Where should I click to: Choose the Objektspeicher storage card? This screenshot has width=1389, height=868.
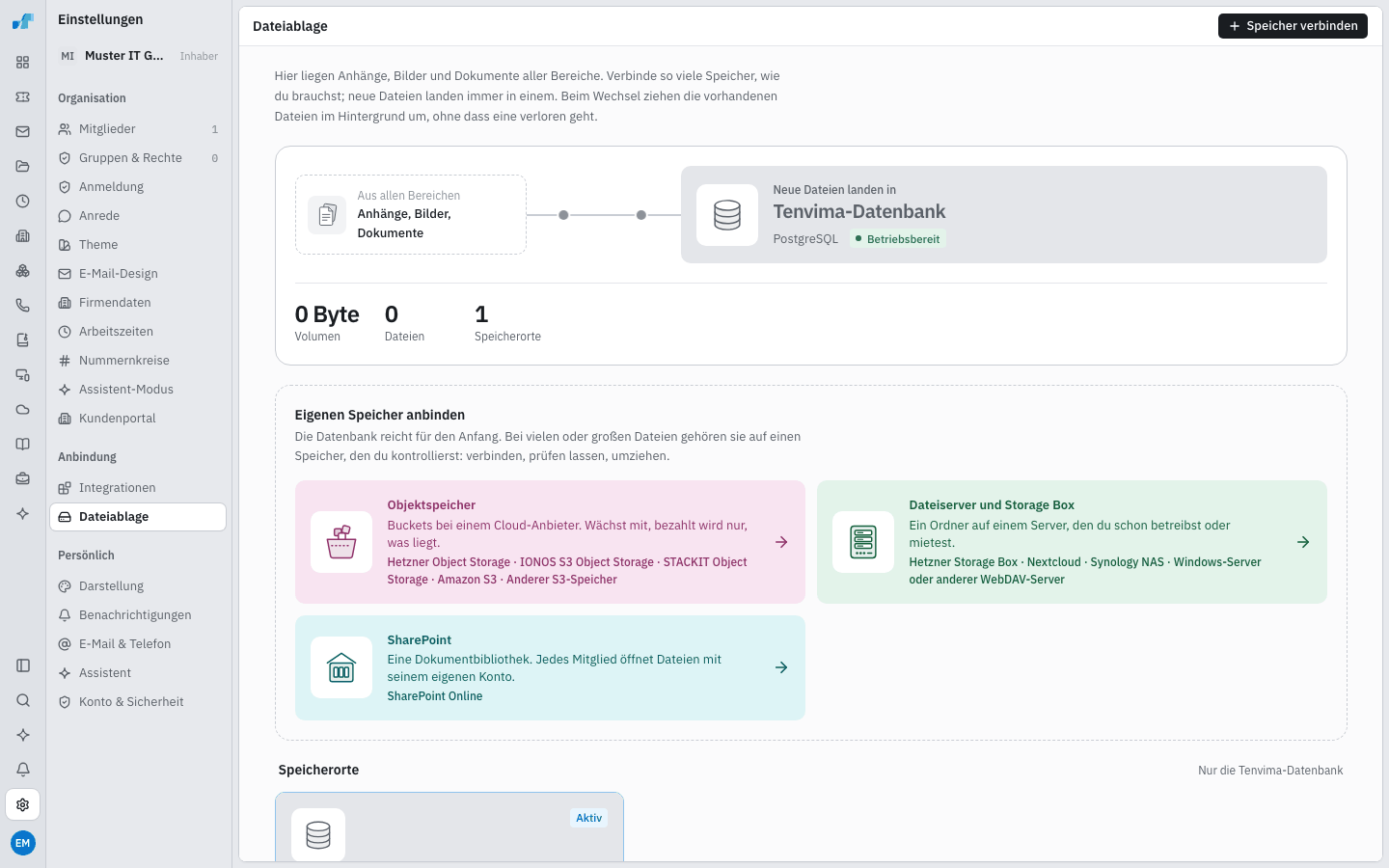pyautogui.click(x=550, y=542)
